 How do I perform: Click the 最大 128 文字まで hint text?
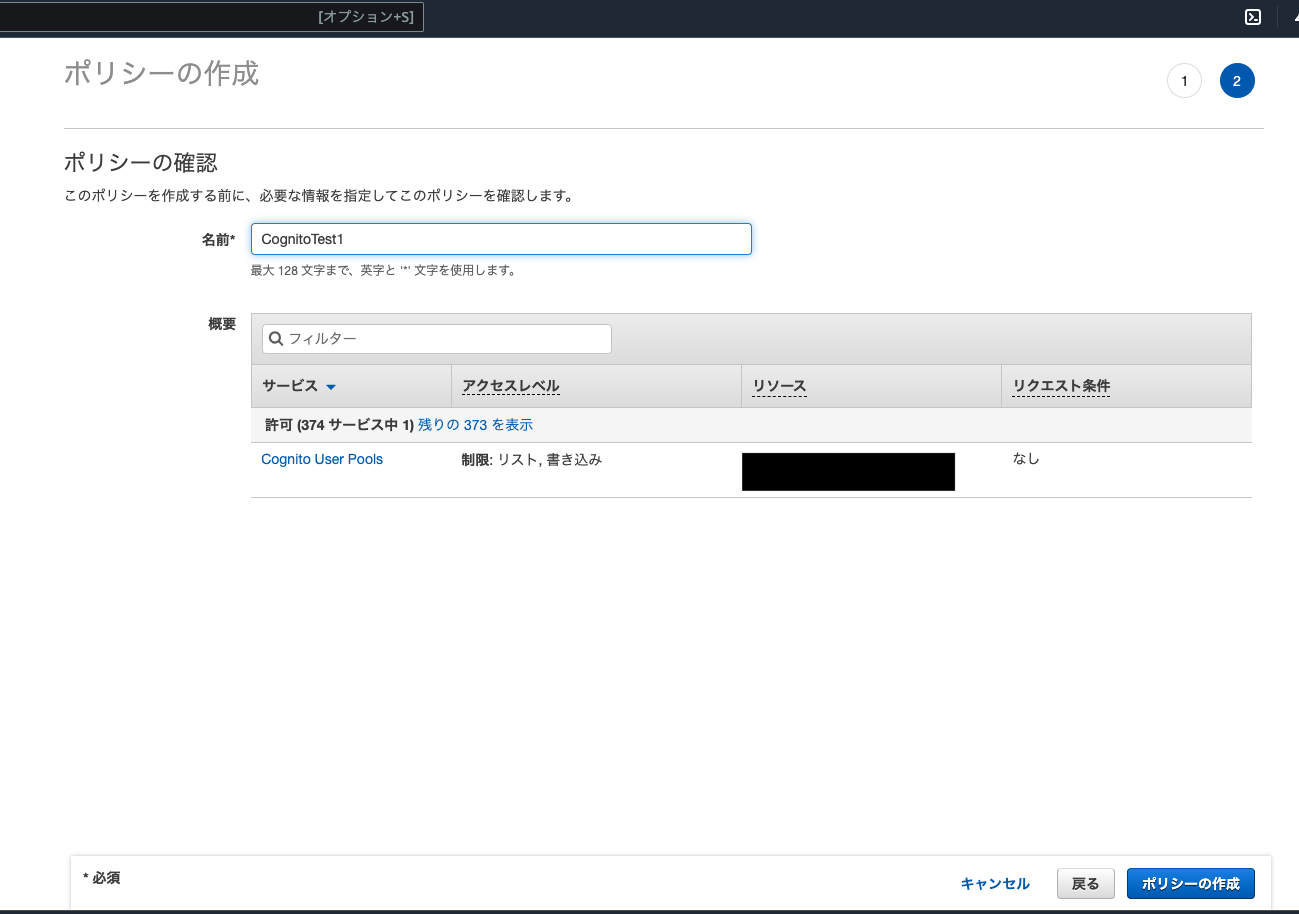384,270
